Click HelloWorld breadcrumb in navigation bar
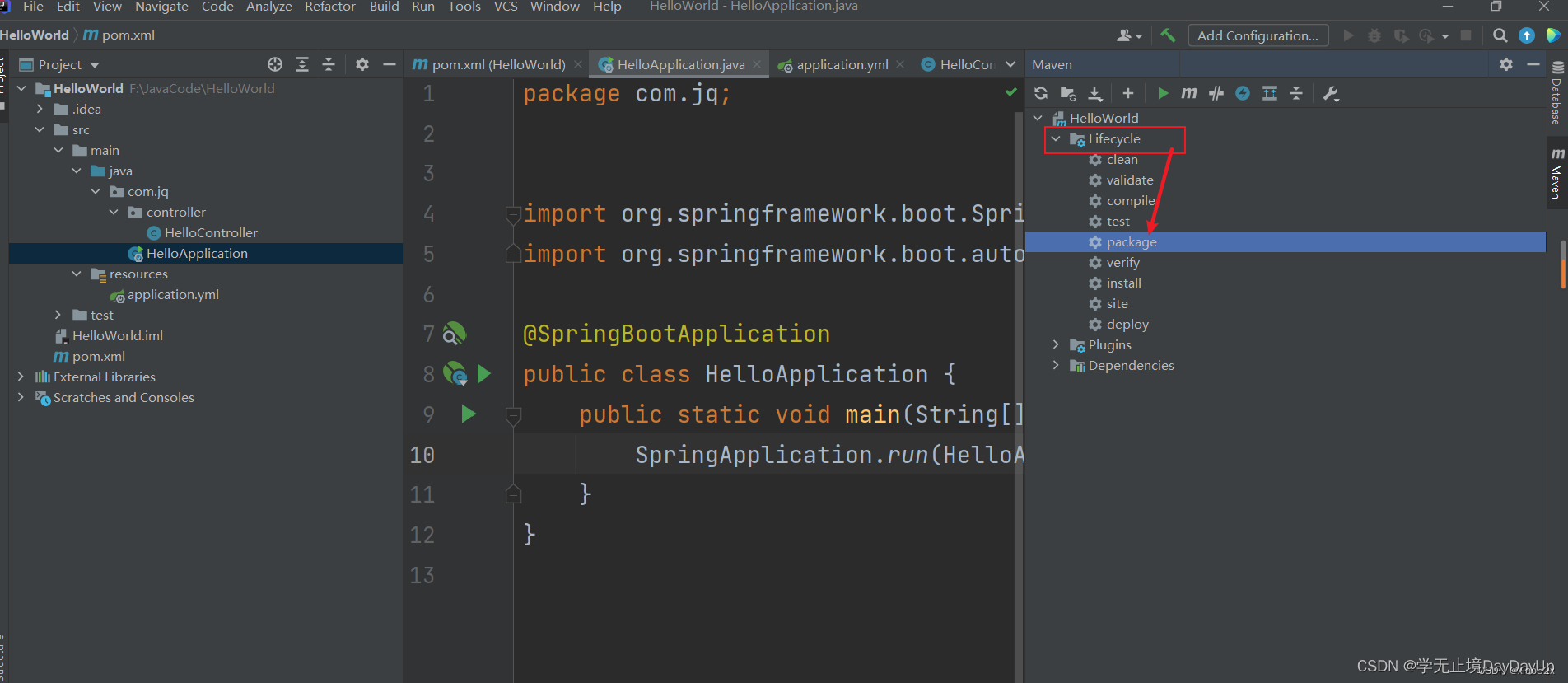This screenshot has width=1568, height=683. [35, 35]
